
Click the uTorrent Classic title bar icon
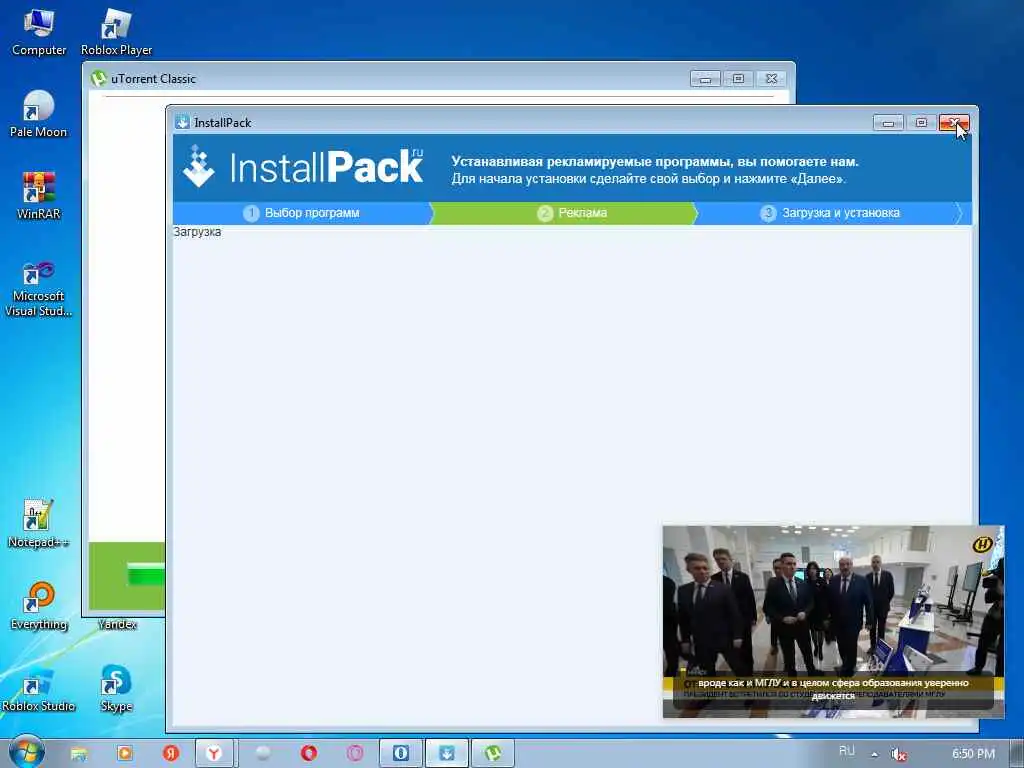[x=99, y=78]
